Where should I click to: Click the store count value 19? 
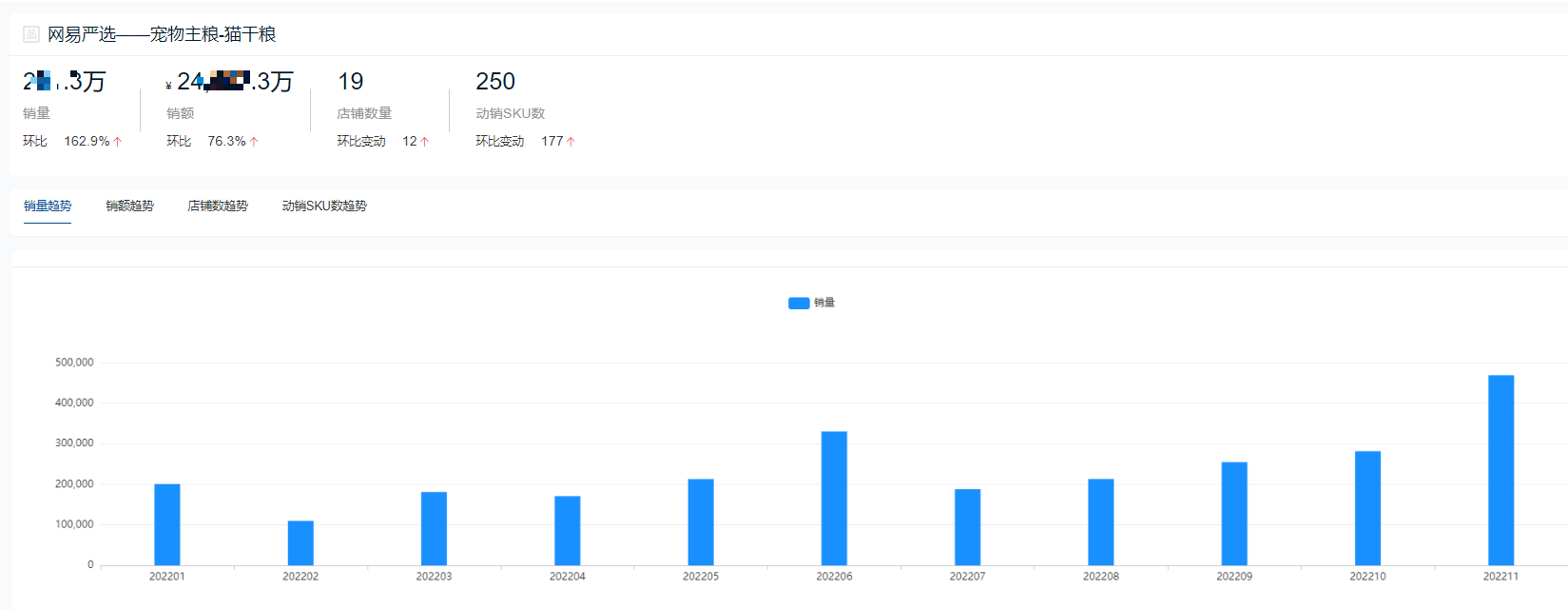click(x=351, y=82)
